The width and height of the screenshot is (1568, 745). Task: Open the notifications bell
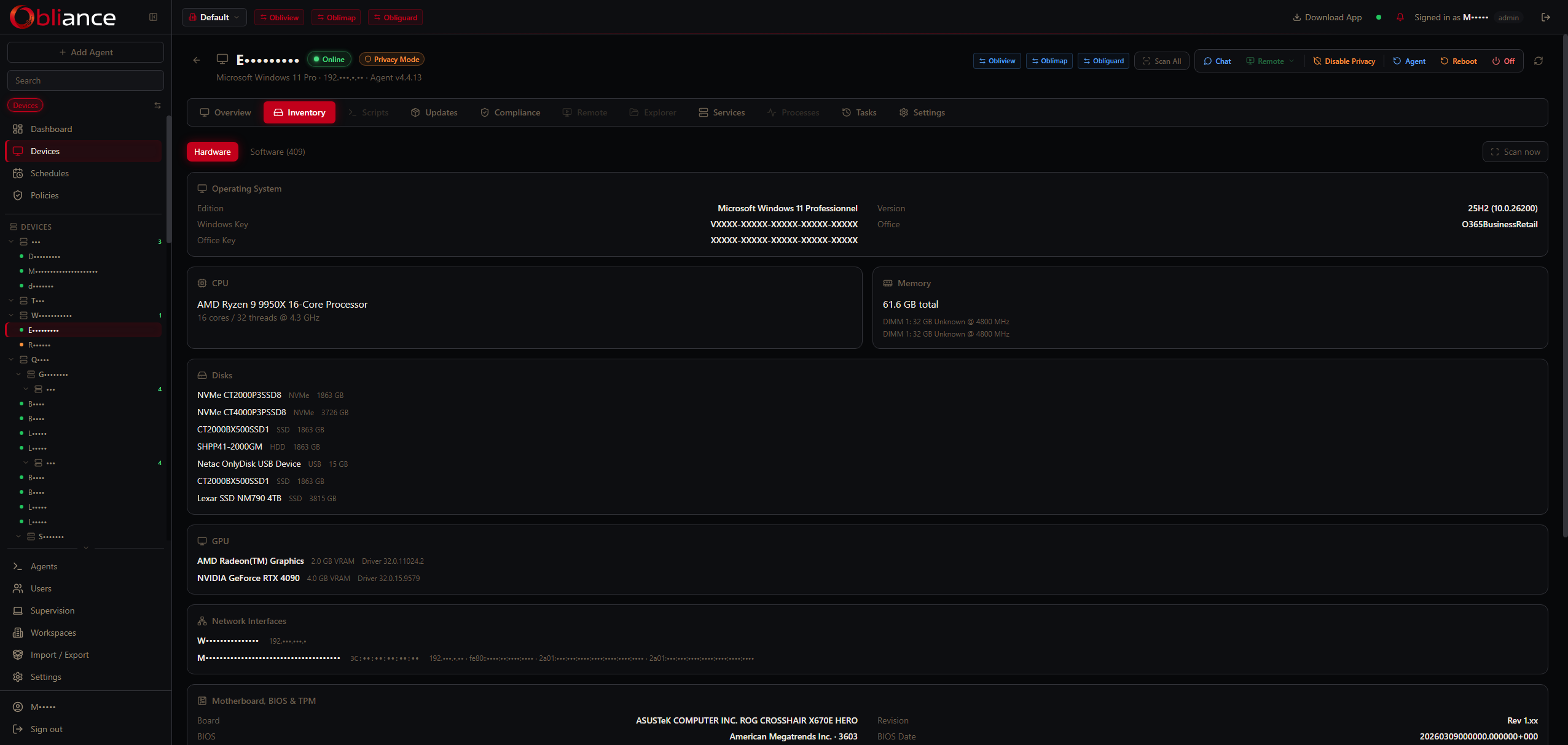1400,17
